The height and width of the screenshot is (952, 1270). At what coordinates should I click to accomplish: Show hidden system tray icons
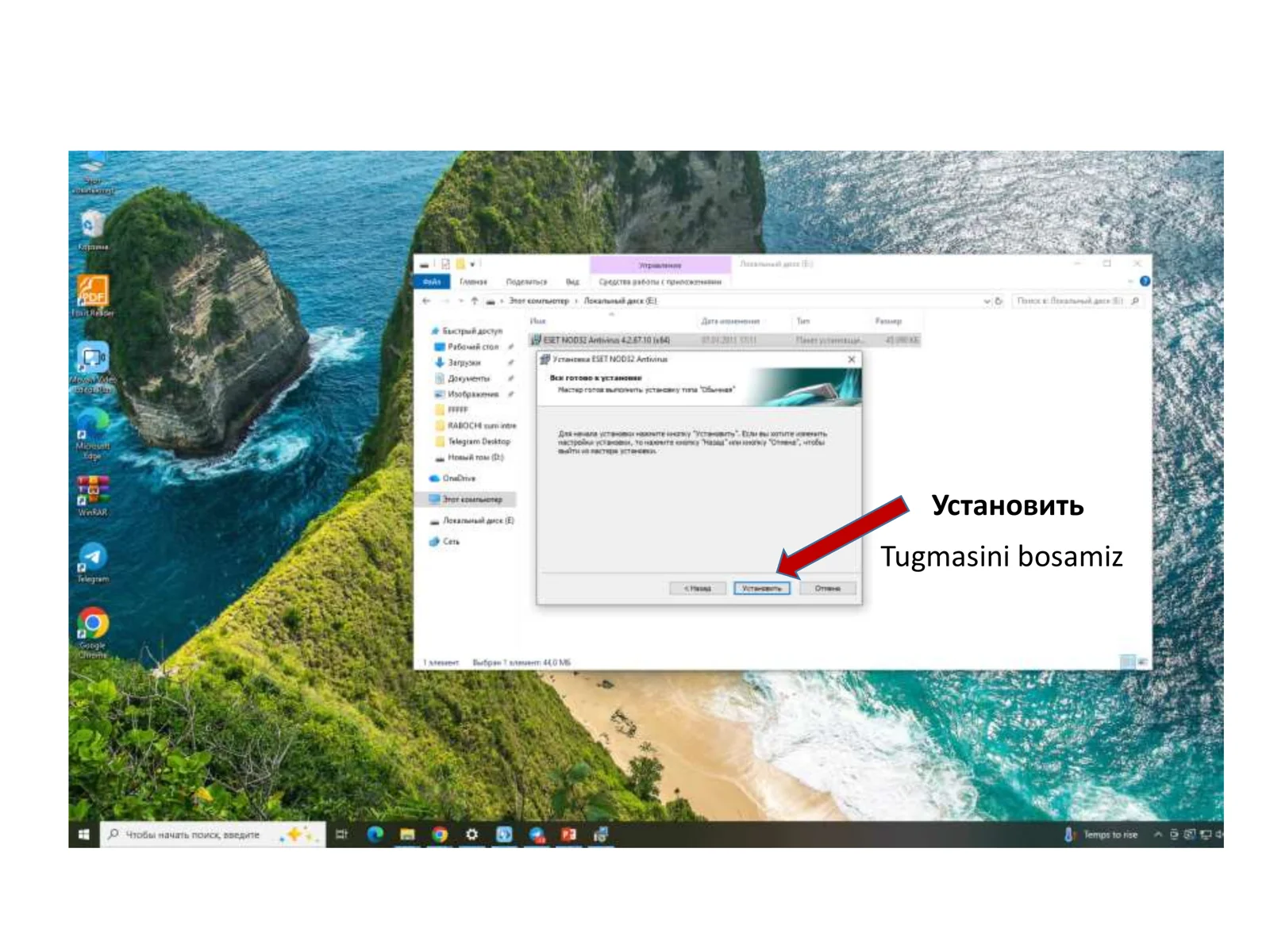pyautogui.click(x=1158, y=835)
